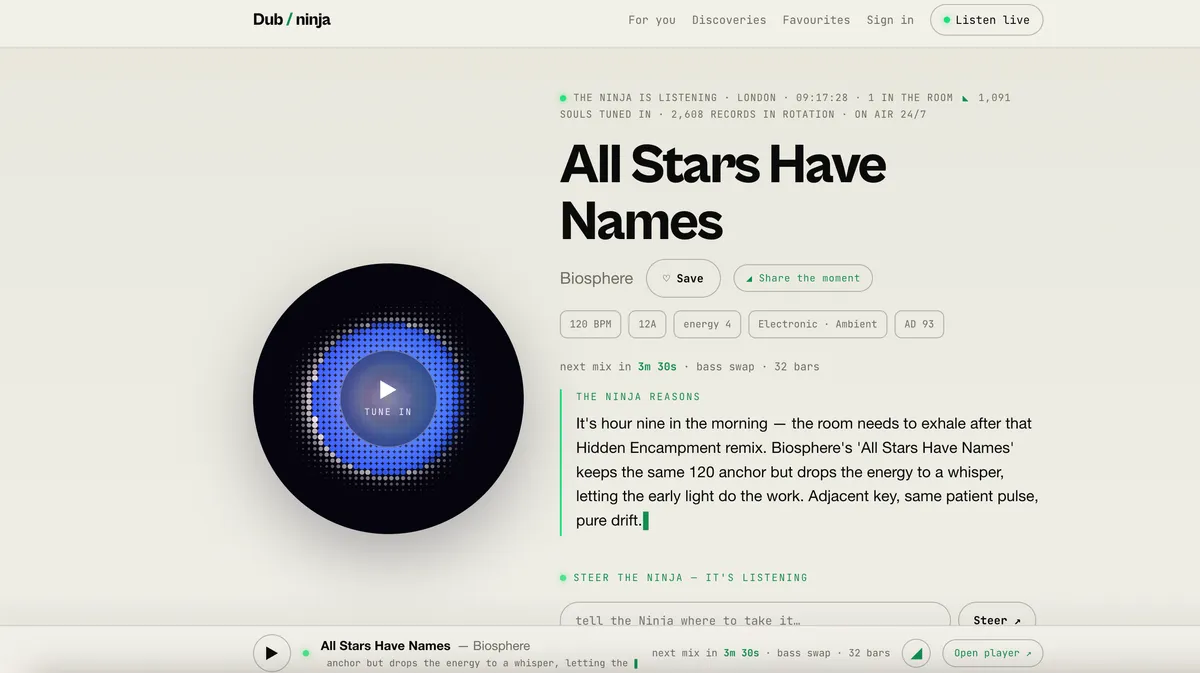Play from the bottom player bar
Viewport: 1200px width, 673px height.
tap(271, 653)
